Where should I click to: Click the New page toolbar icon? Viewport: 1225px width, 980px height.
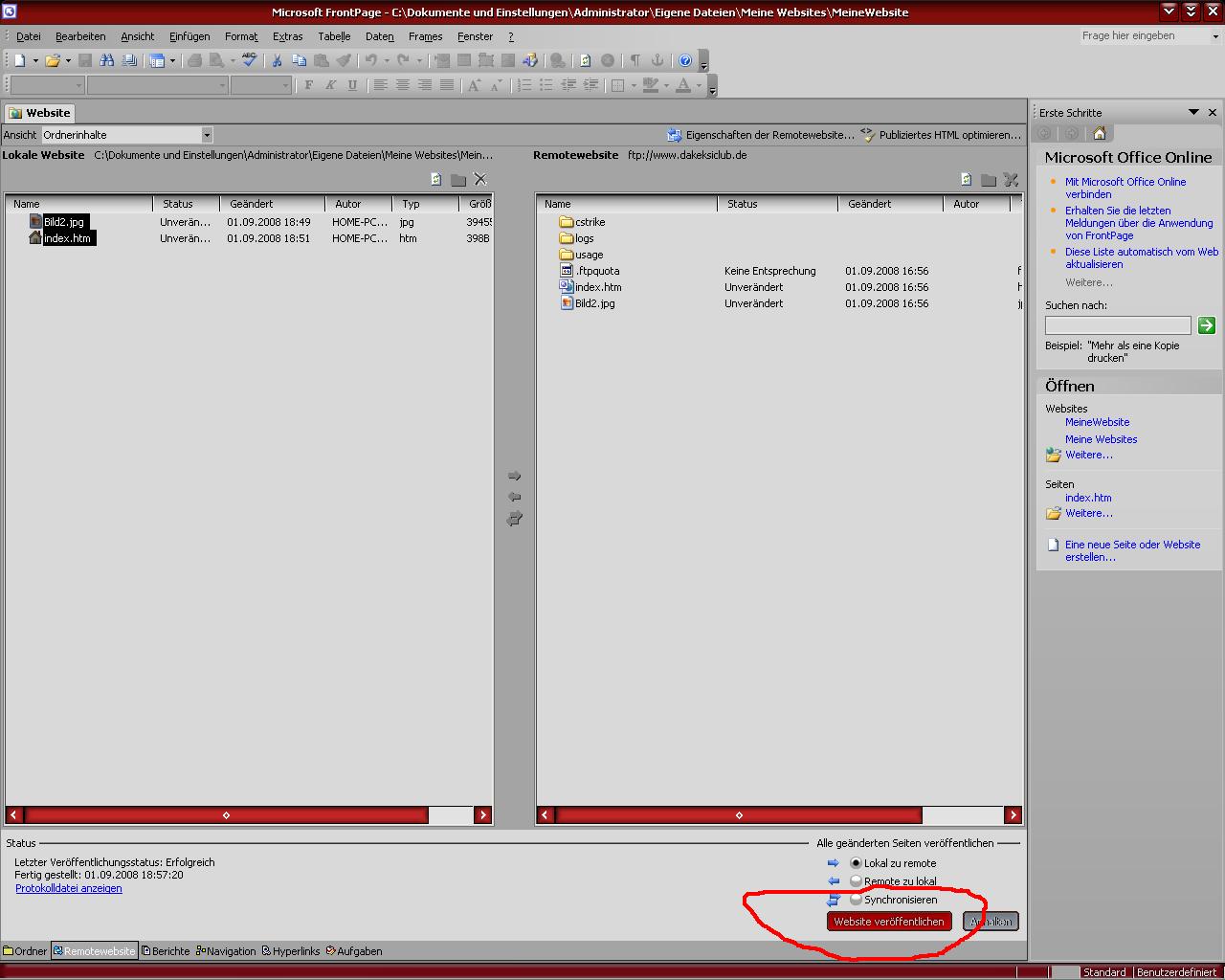coord(20,60)
